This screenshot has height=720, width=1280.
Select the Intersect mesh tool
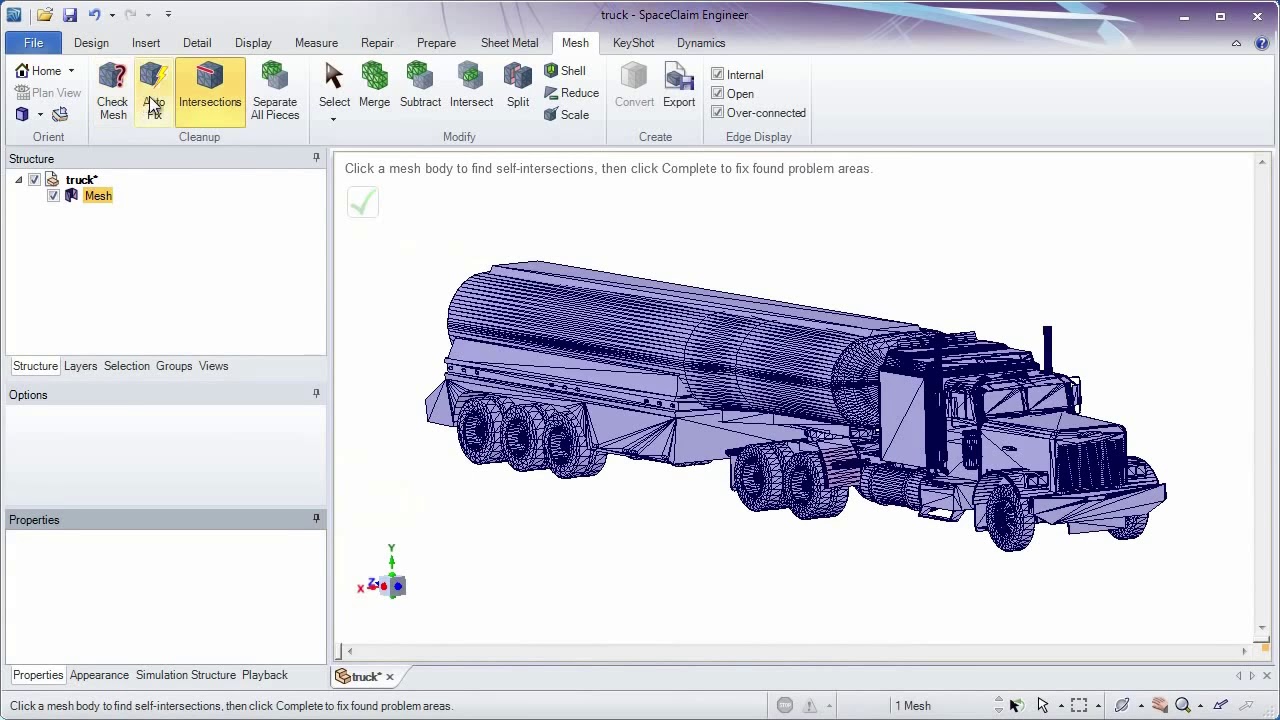click(x=471, y=85)
